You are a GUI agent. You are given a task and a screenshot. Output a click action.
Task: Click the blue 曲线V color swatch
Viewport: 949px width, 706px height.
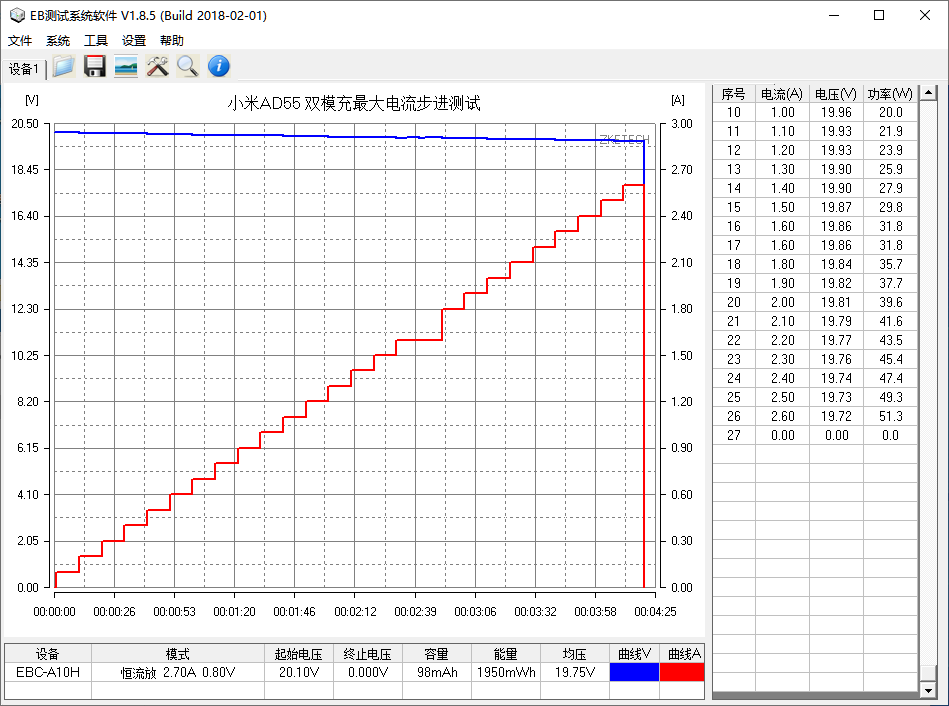[634, 672]
